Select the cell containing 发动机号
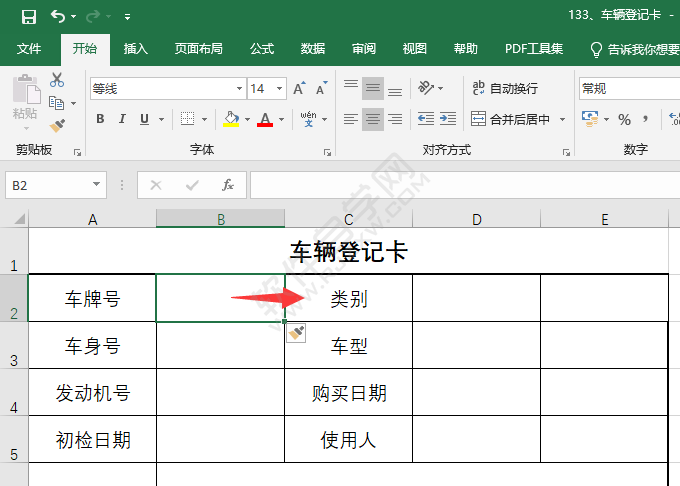This screenshot has height=486, width=680. click(92, 392)
